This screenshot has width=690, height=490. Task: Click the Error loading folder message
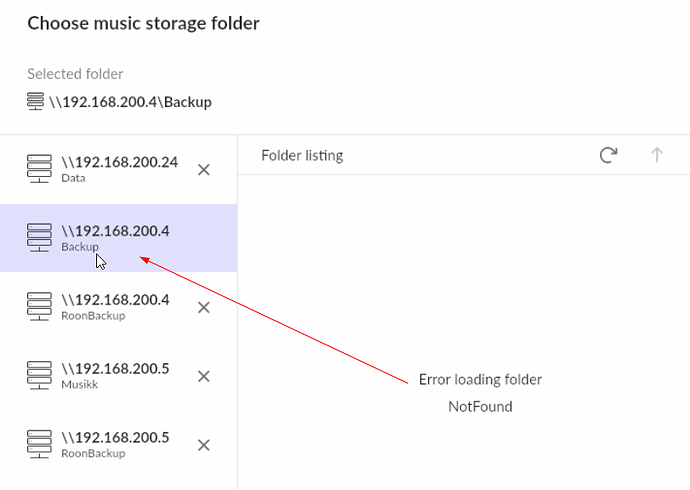pyautogui.click(x=480, y=380)
